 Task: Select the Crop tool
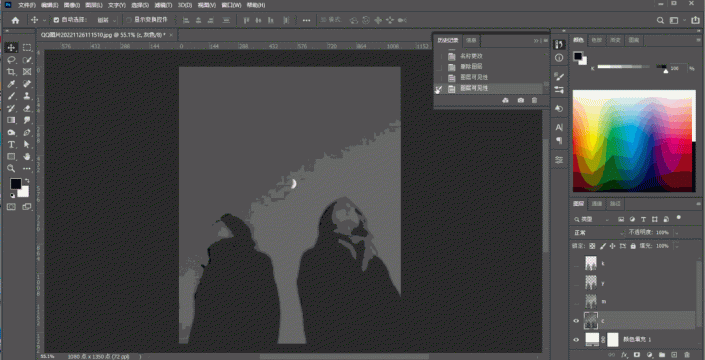pos(11,72)
